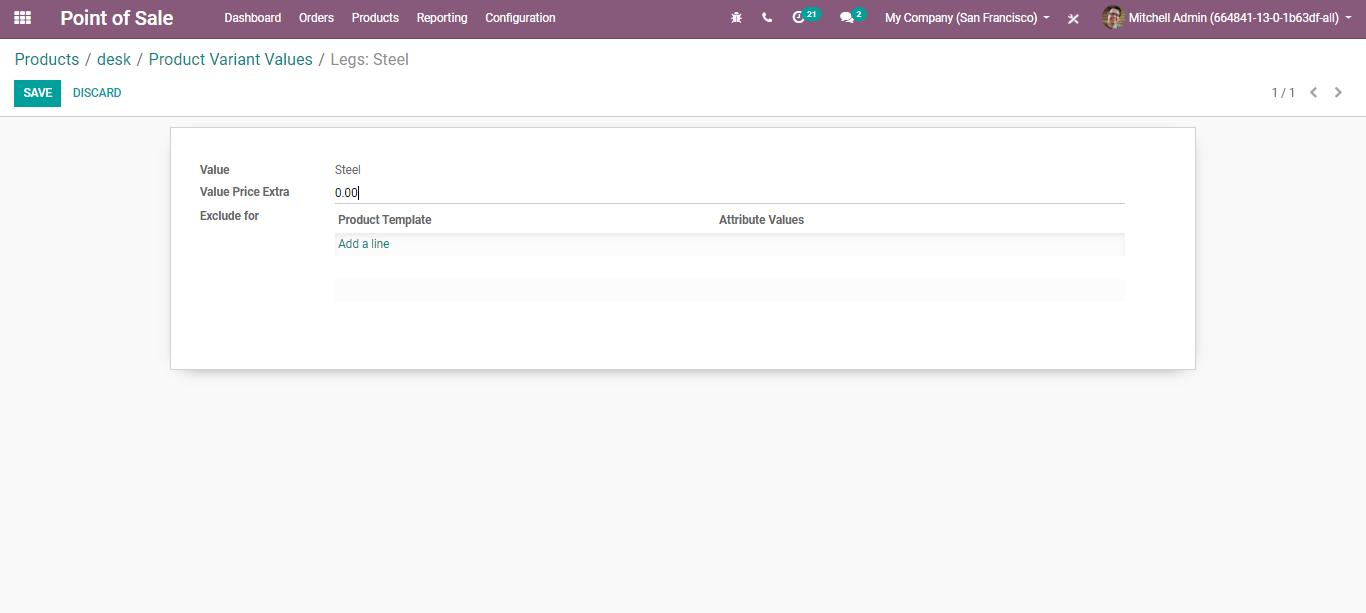Open the Orders menu
The image size is (1366, 613).
coord(316,18)
